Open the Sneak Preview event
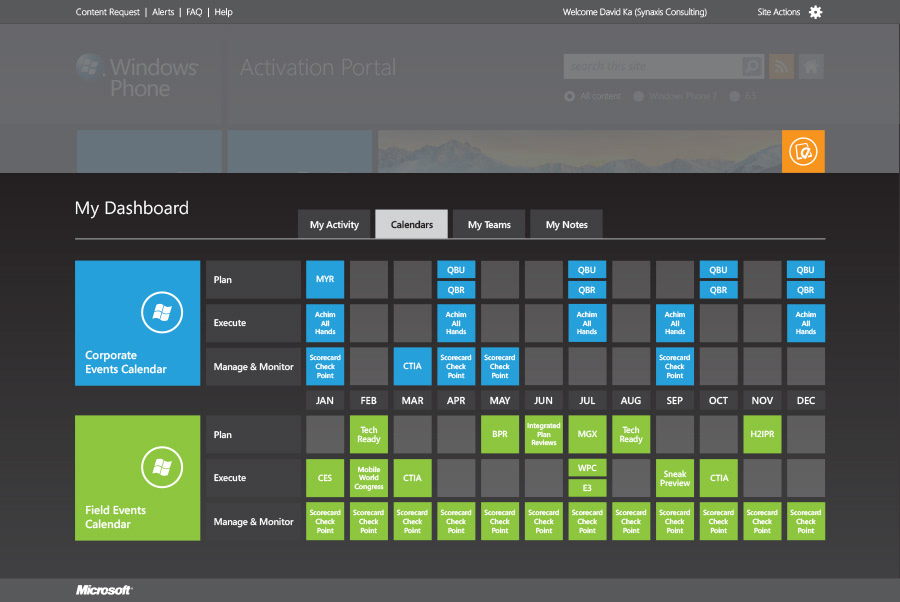The image size is (900, 602). (675, 478)
